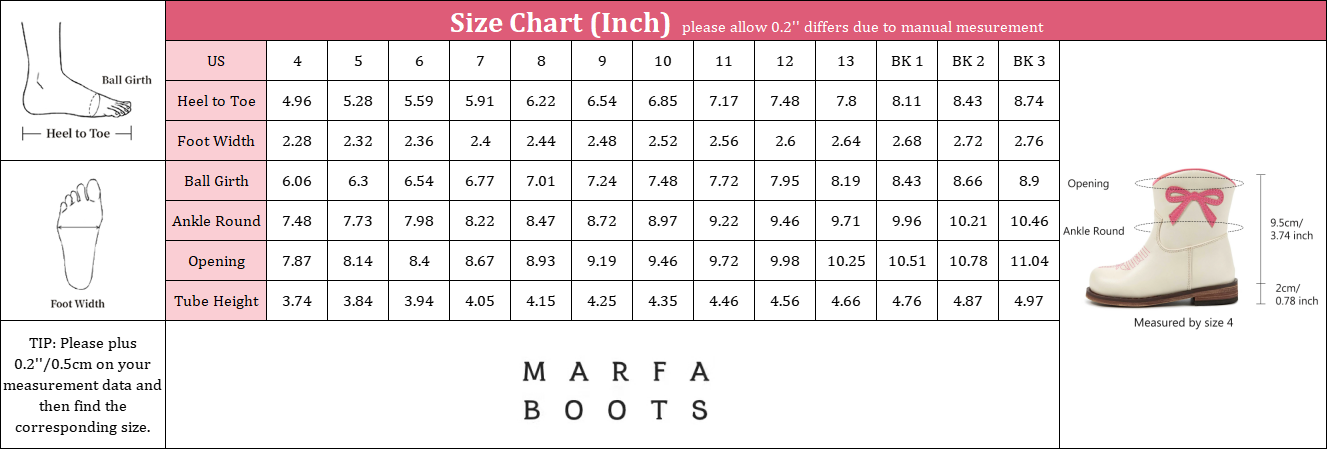The height and width of the screenshot is (449, 1327).
Task: Select the Ankle Round row header
Action: 216,221
